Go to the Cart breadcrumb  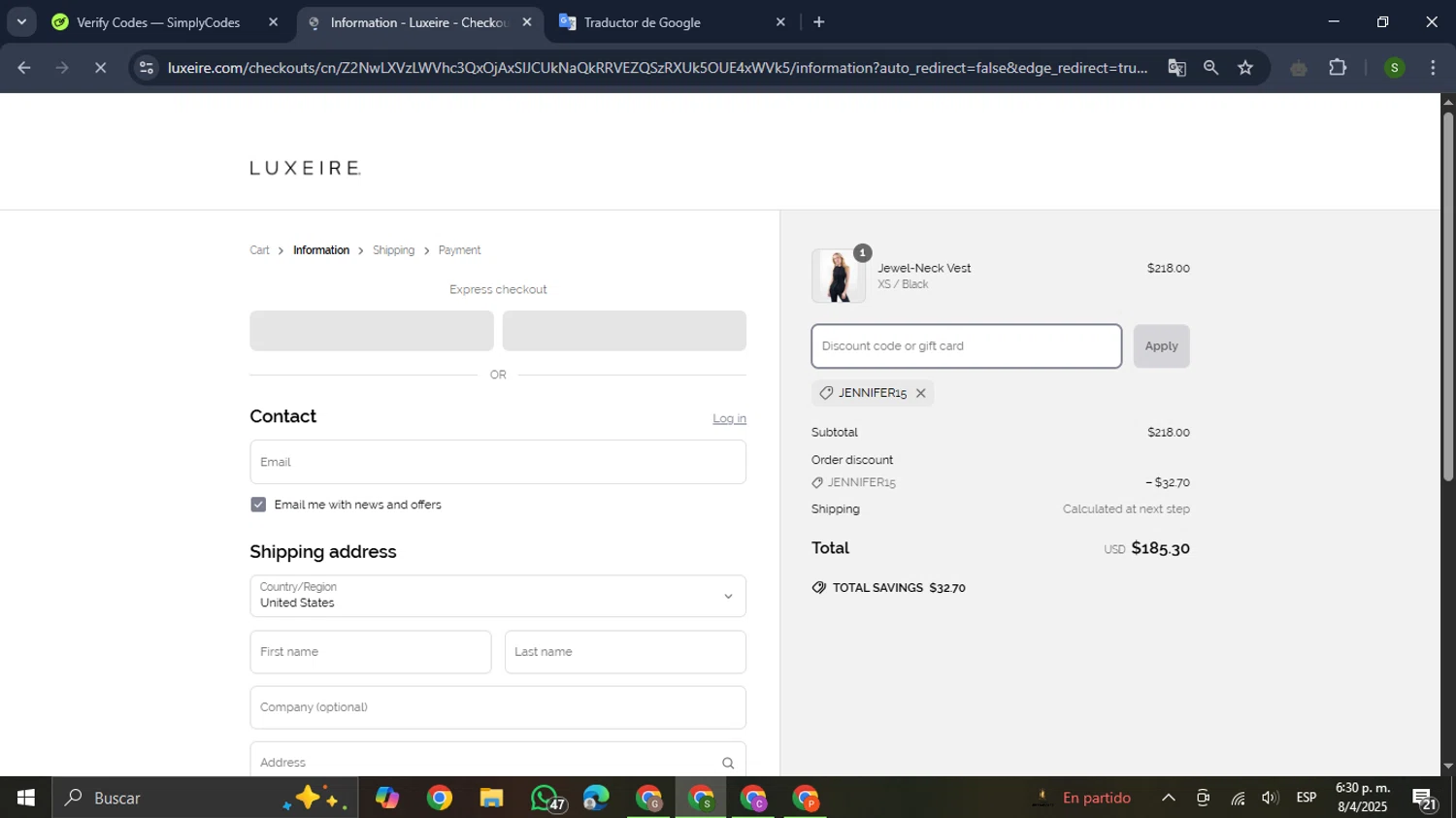(x=259, y=250)
